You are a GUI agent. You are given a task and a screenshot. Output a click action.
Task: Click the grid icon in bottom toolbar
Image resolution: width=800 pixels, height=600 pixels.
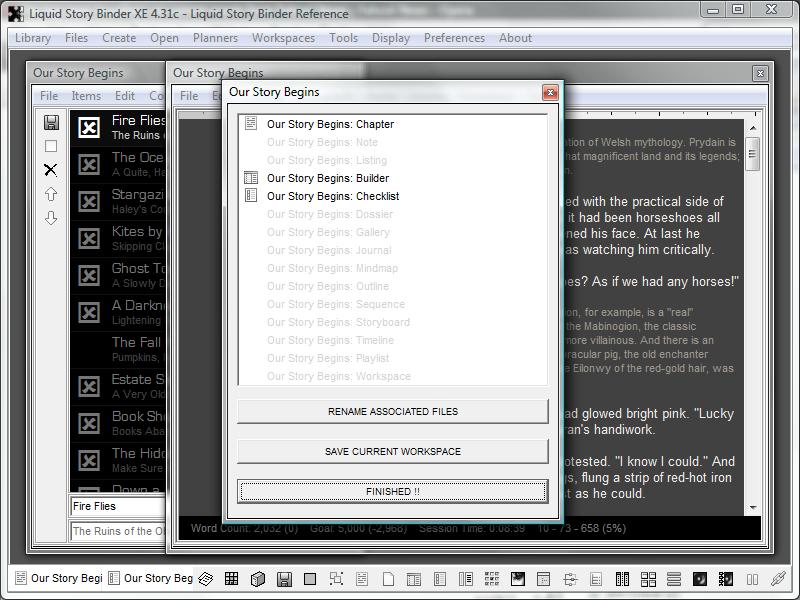click(x=232, y=578)
